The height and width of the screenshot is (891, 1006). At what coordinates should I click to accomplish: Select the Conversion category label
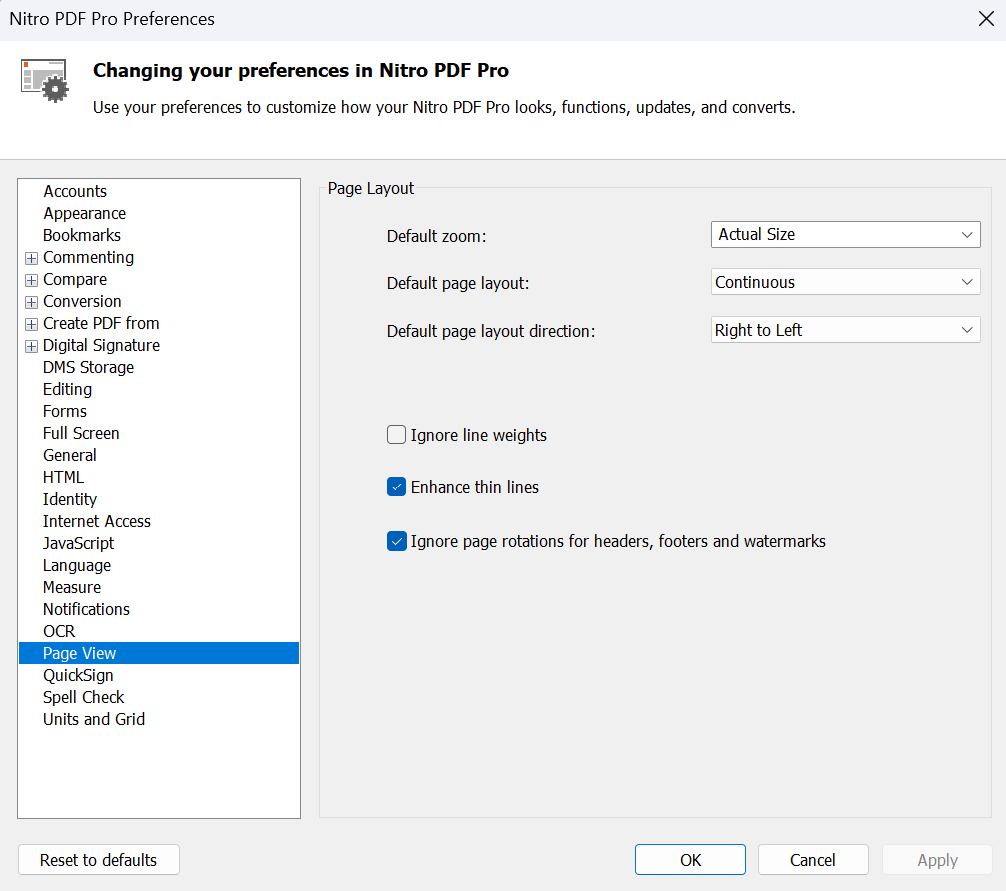[x=82, y=301]
